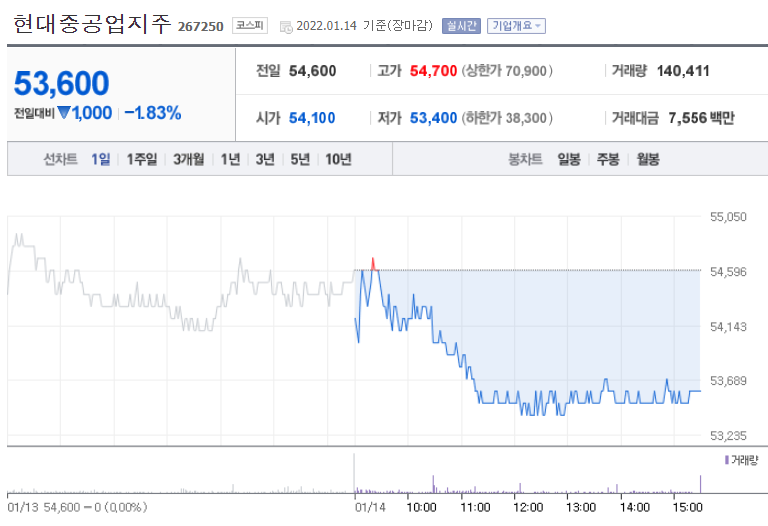Click the 14:00 time axis label

[x=635, y=507]
